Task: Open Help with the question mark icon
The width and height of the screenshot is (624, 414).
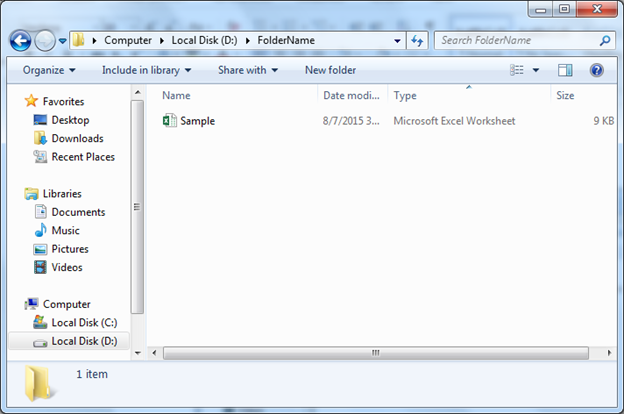Action: (597, 70)
